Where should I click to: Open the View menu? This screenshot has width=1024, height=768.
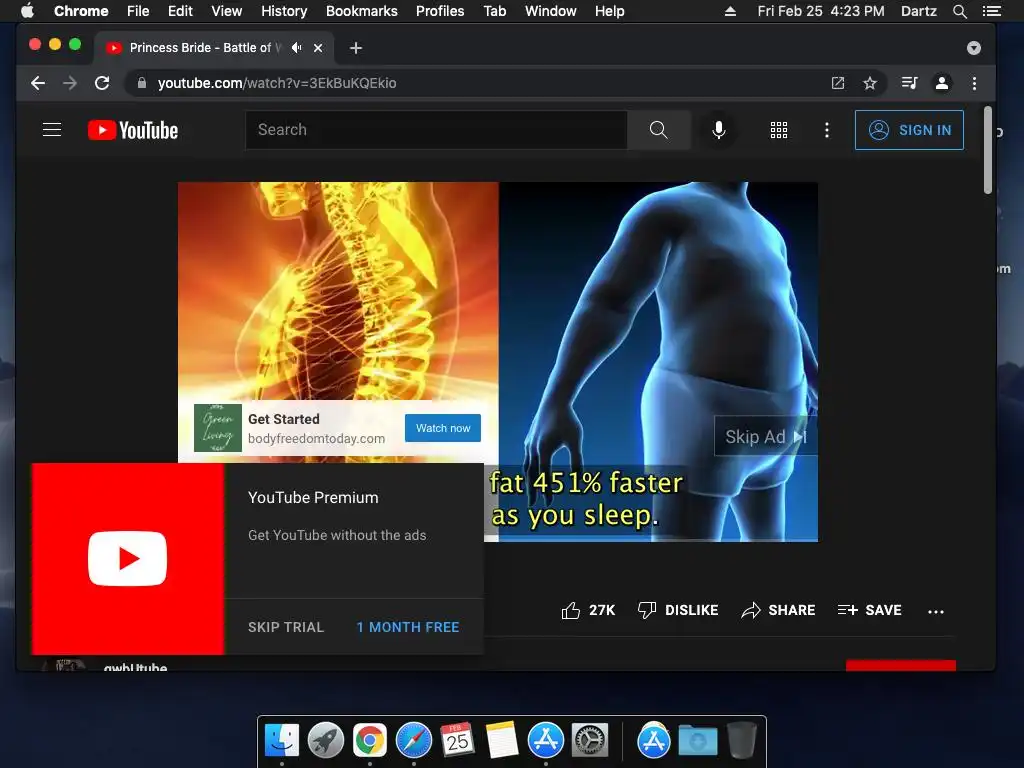pos(227,11)
